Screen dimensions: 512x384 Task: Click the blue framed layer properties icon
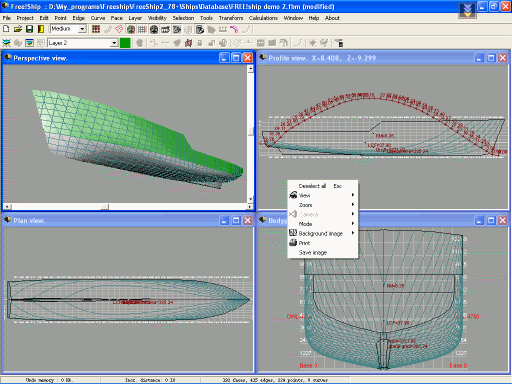point(29,43)
